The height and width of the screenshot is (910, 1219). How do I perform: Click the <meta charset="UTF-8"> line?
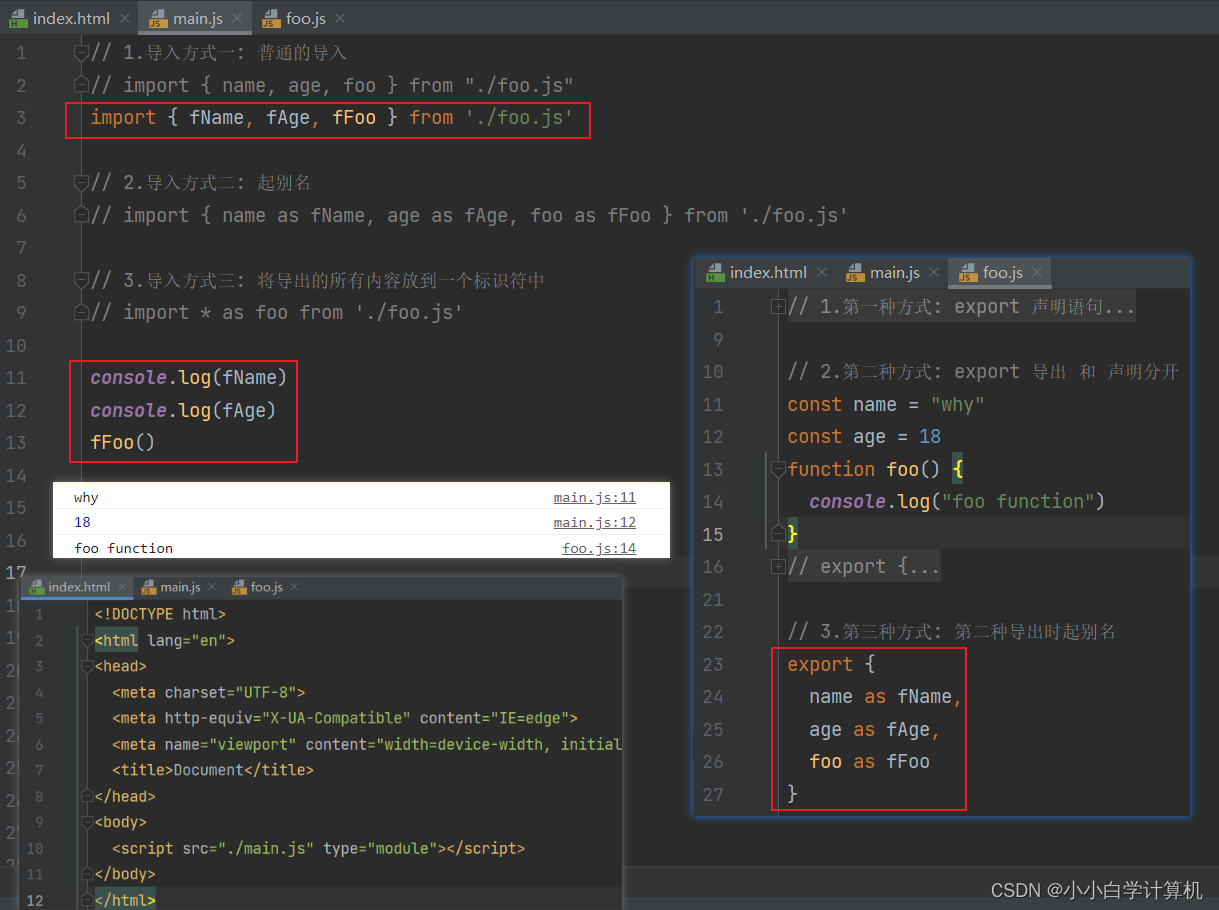coord(209,693)
